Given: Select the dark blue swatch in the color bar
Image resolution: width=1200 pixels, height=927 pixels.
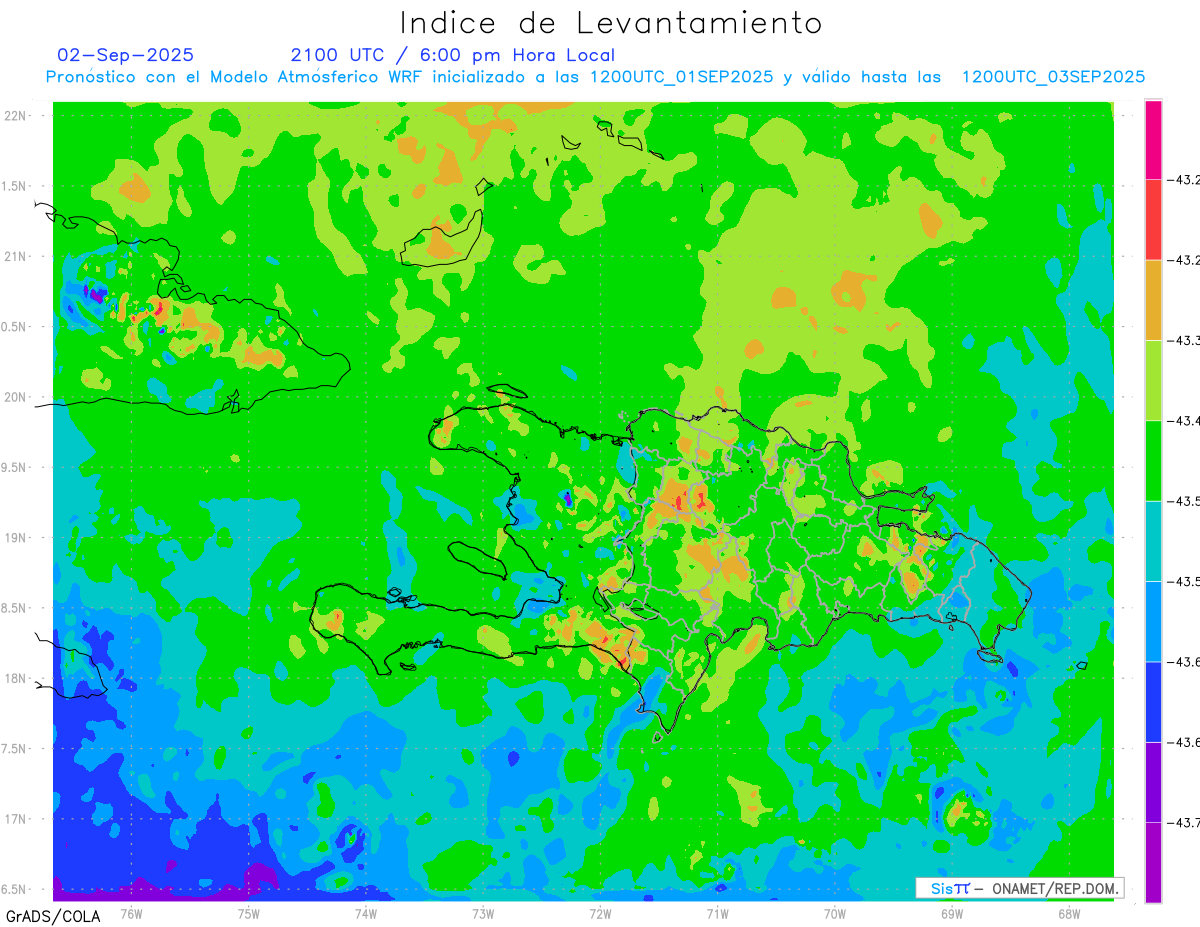Looking at the screenshot, I should [1153, 701].
